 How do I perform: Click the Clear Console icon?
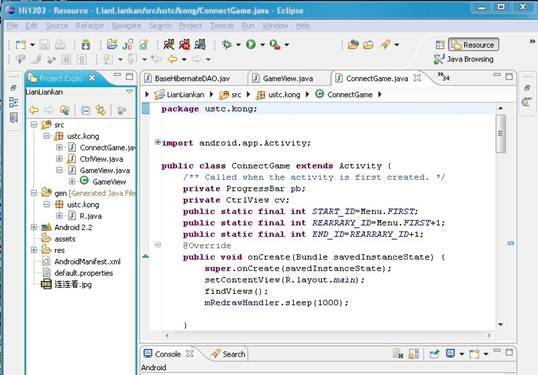(x=398, y=354)
